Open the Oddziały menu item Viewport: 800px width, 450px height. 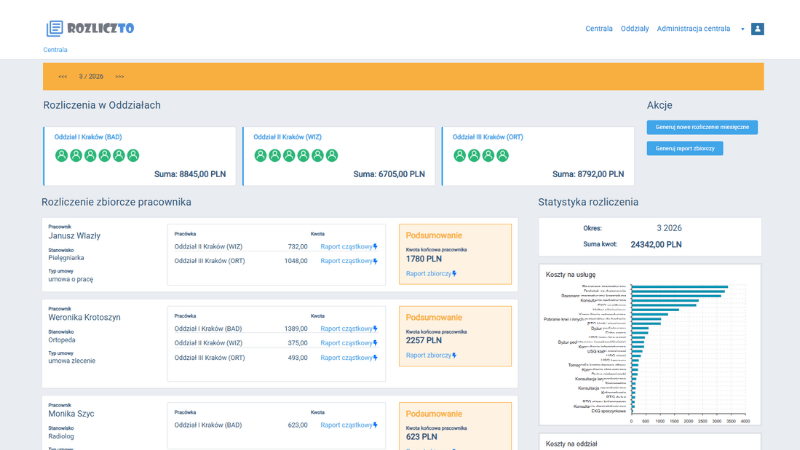click(635, 29)
